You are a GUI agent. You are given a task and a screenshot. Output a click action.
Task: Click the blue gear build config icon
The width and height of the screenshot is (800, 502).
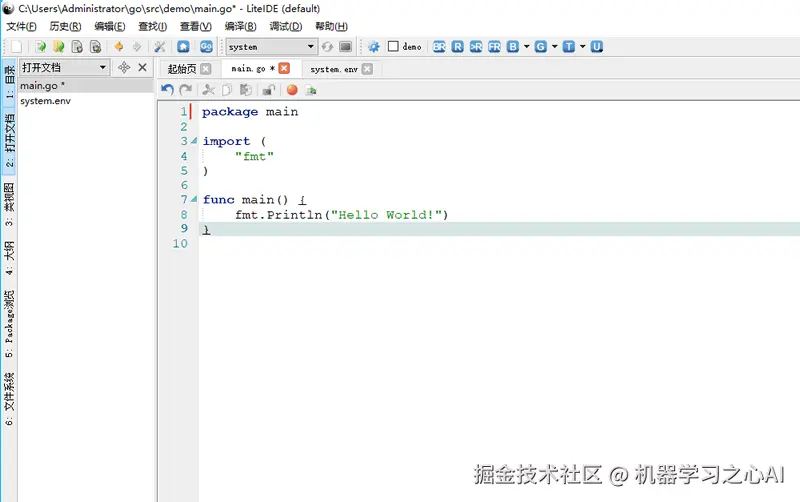pyautogui.click(x=373, y=47)
